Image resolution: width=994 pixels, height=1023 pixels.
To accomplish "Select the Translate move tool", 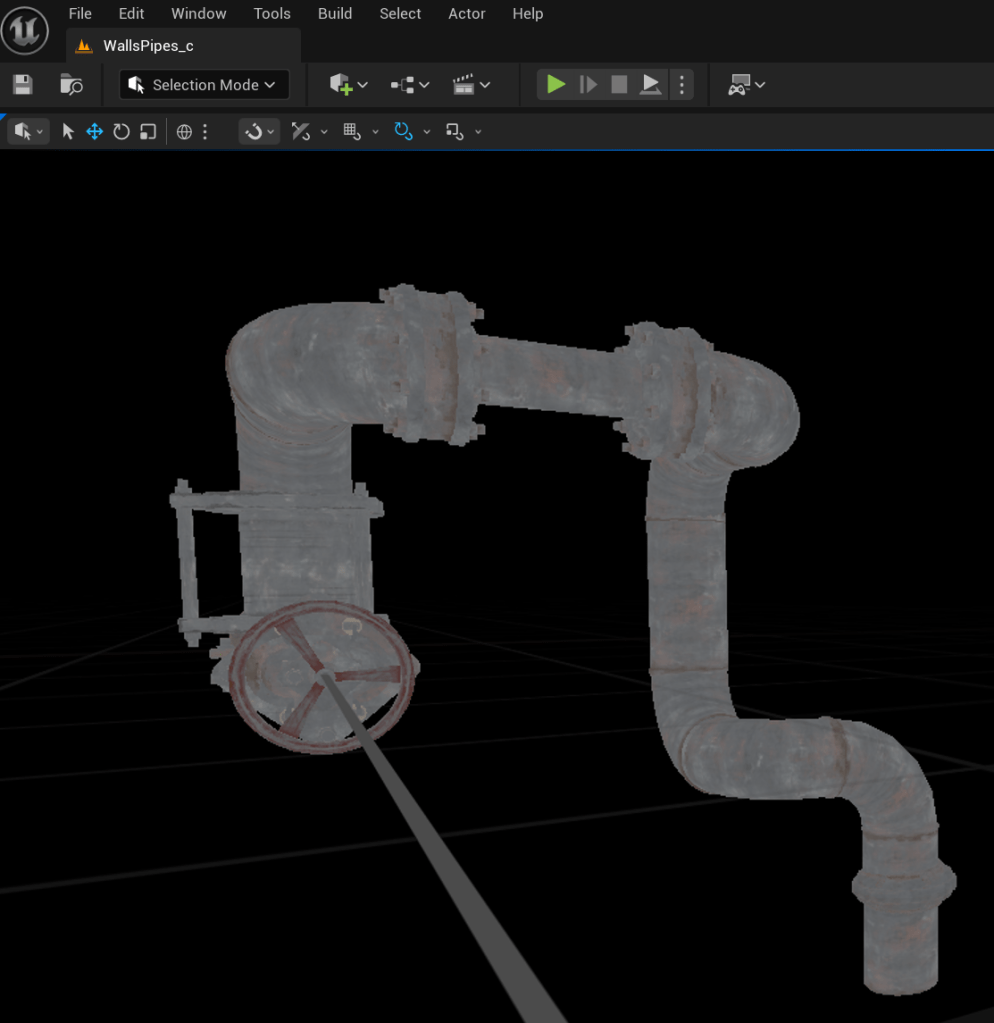I will (x=95, y=132).
